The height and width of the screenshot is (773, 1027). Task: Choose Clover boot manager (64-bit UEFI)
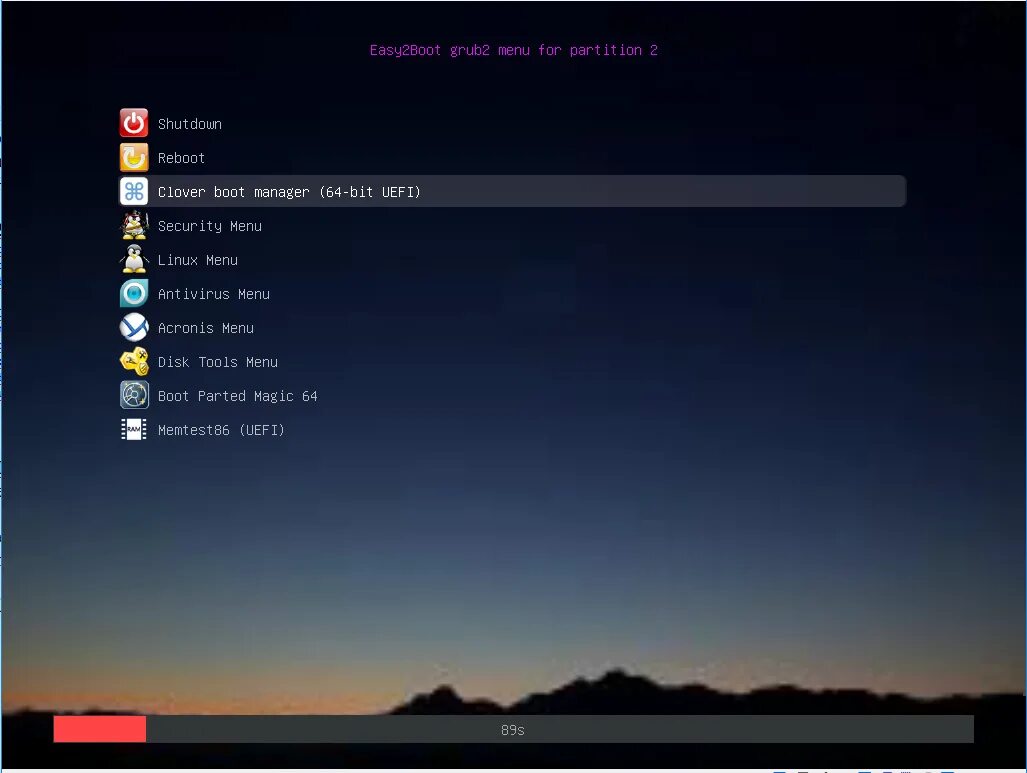point(512,191)
